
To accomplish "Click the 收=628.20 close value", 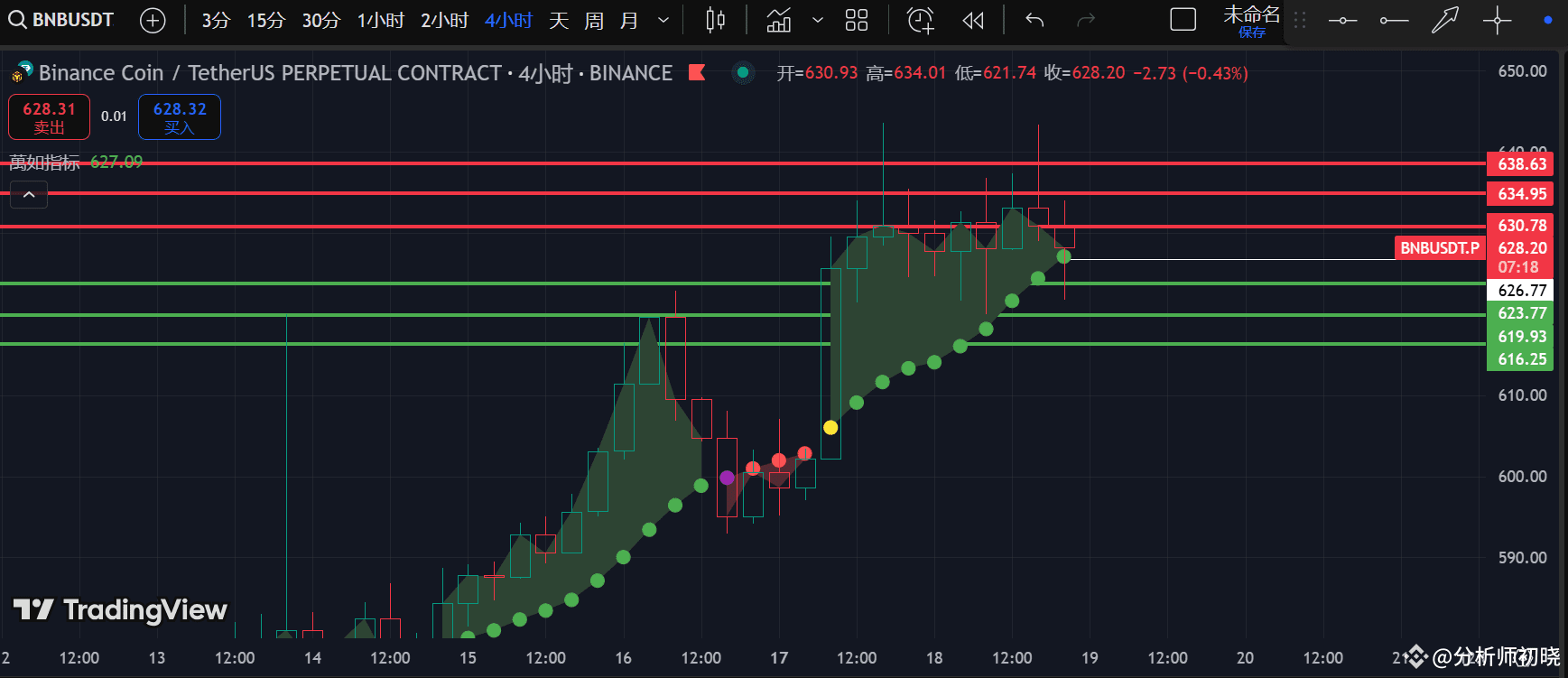I will (x=1085, y=73).
